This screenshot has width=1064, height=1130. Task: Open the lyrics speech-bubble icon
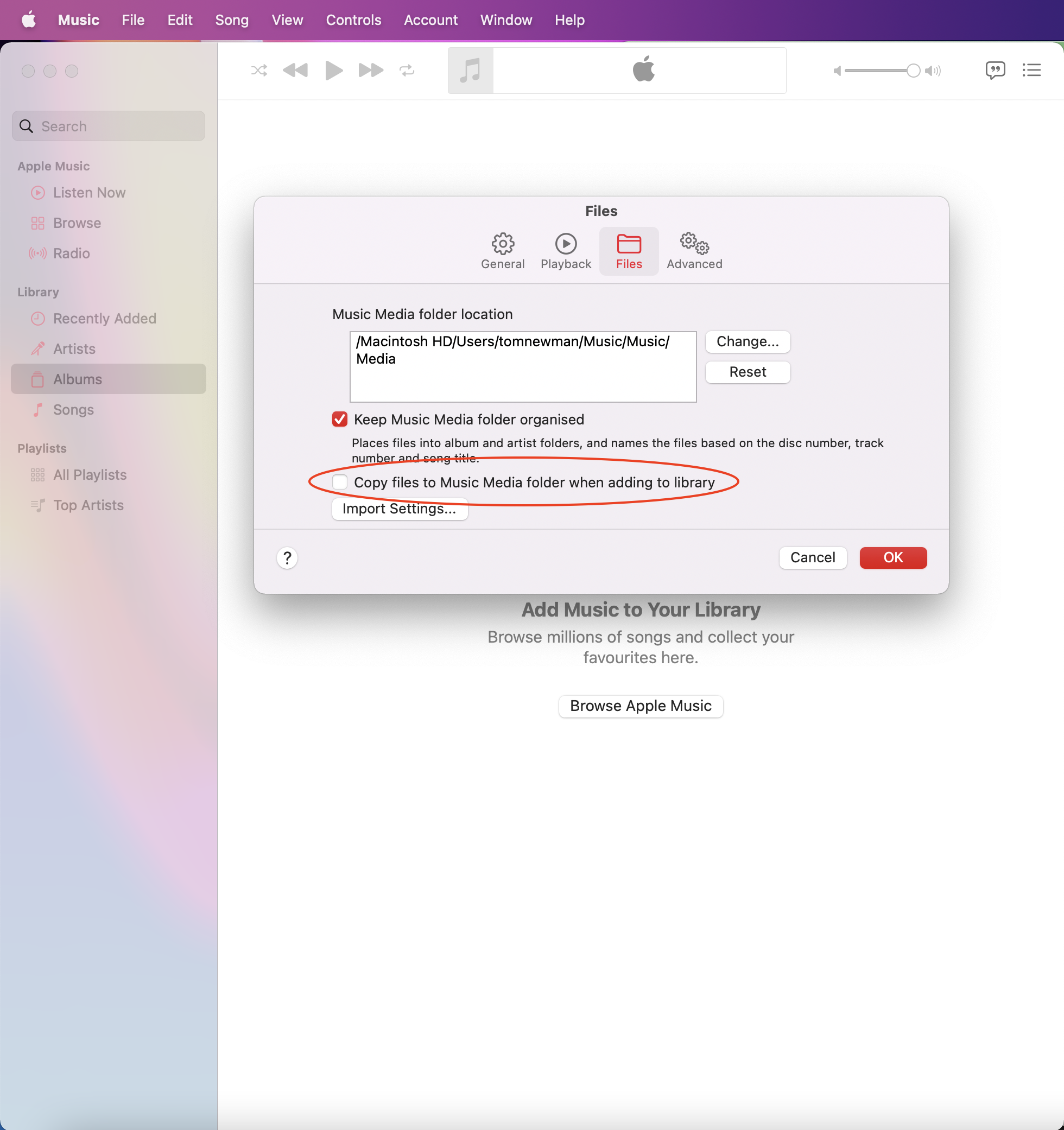995,71
